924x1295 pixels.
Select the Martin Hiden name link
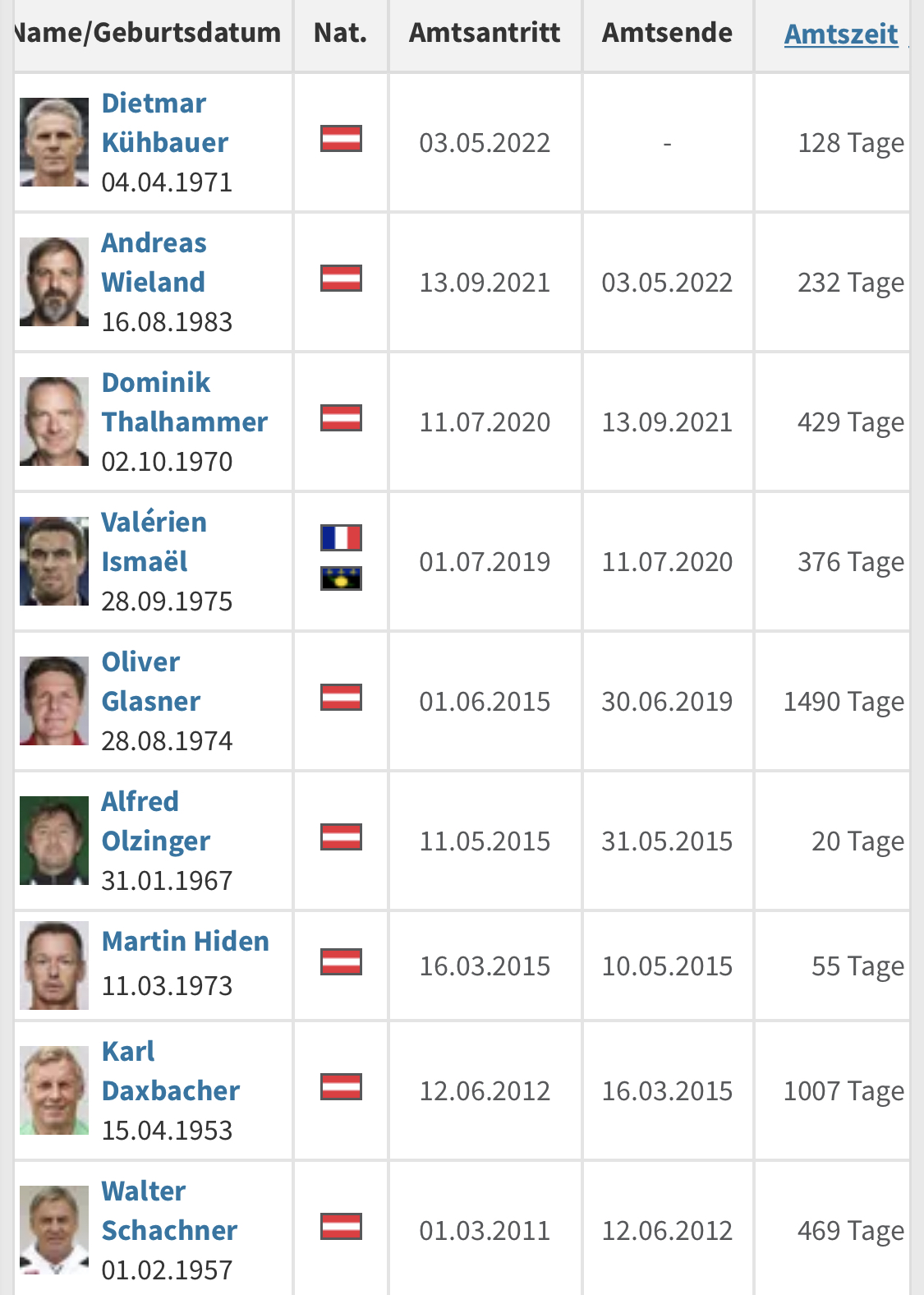click(185, 942)
